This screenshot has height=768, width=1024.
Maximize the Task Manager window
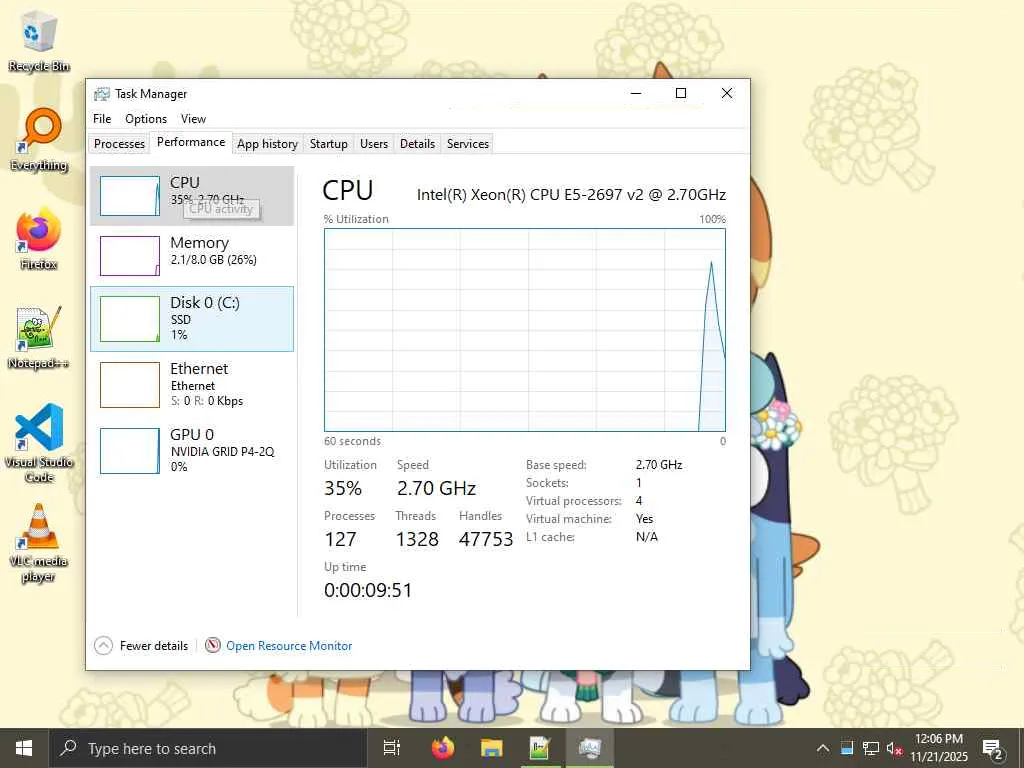coord(680,93)
